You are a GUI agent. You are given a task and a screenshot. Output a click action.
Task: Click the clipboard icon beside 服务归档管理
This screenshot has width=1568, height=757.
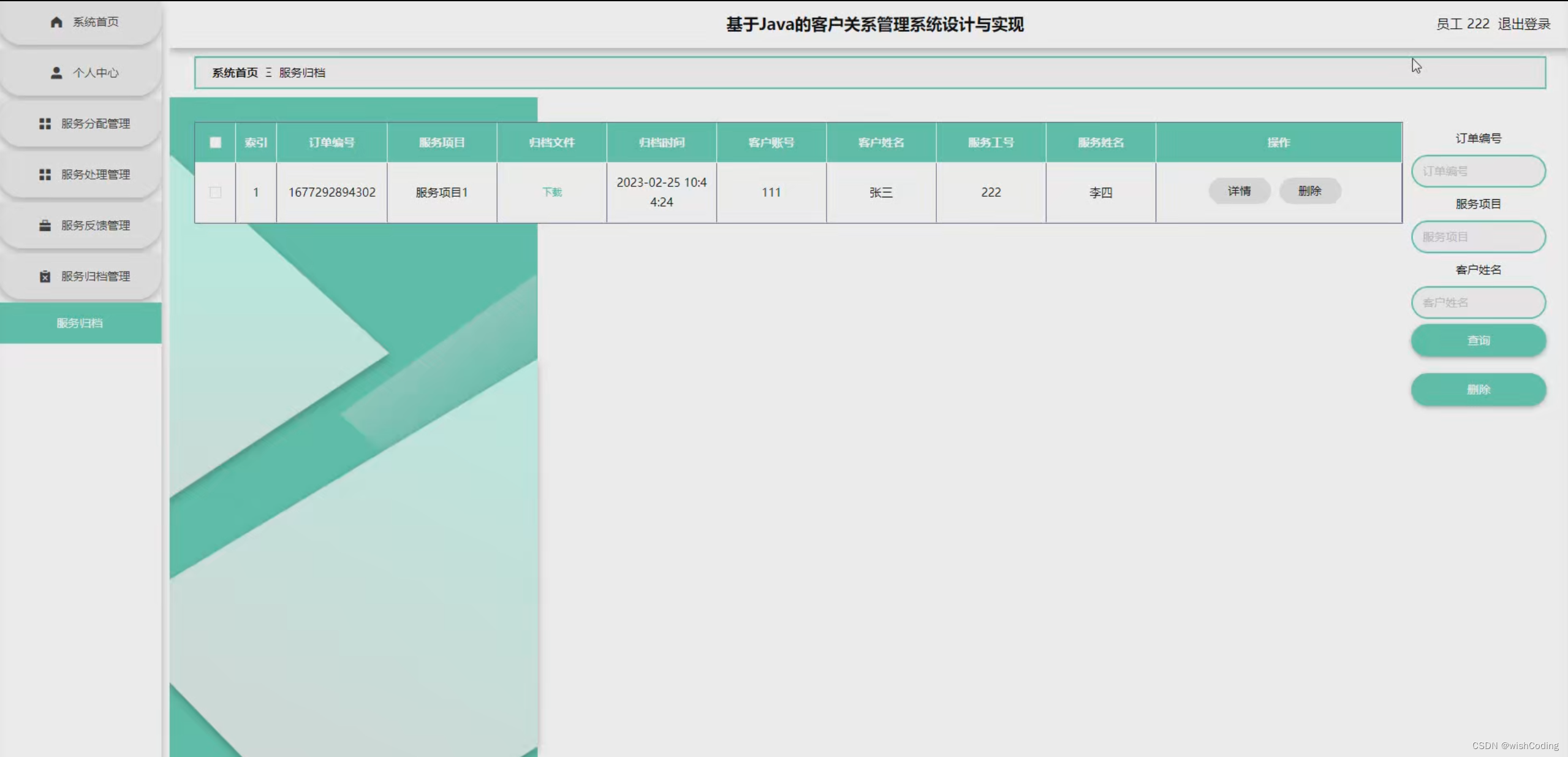point(45,276)
